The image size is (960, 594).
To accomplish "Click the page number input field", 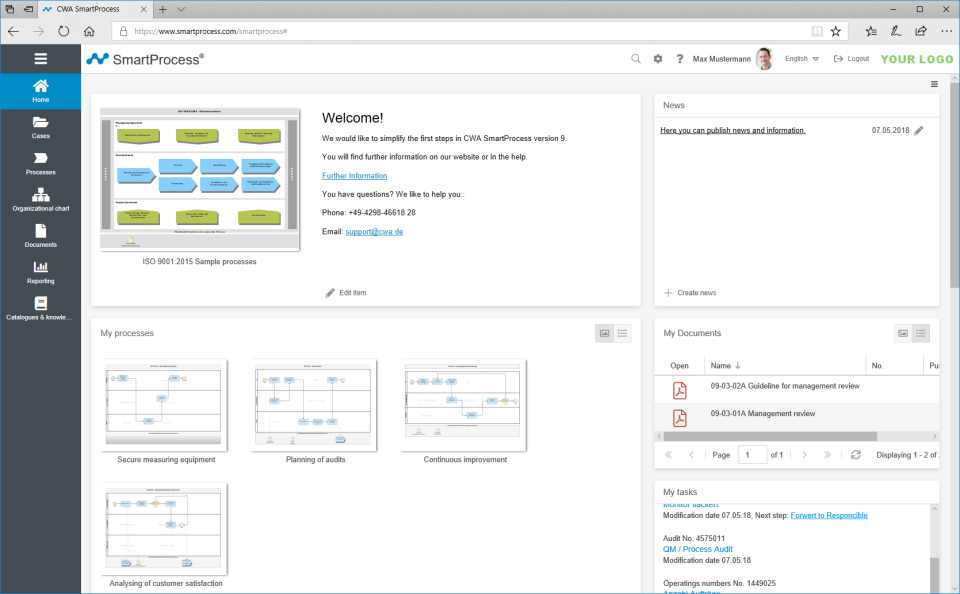I will pyautogui.click(x=752, y=454).
